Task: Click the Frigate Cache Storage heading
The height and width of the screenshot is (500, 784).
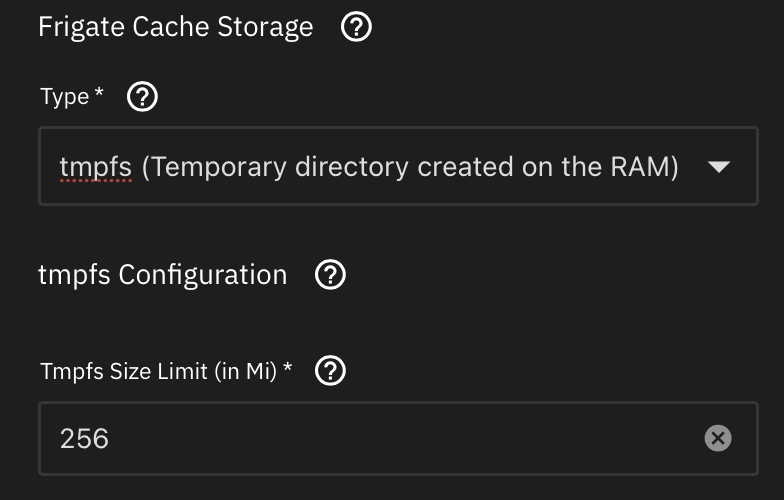Action: [175, 27]
